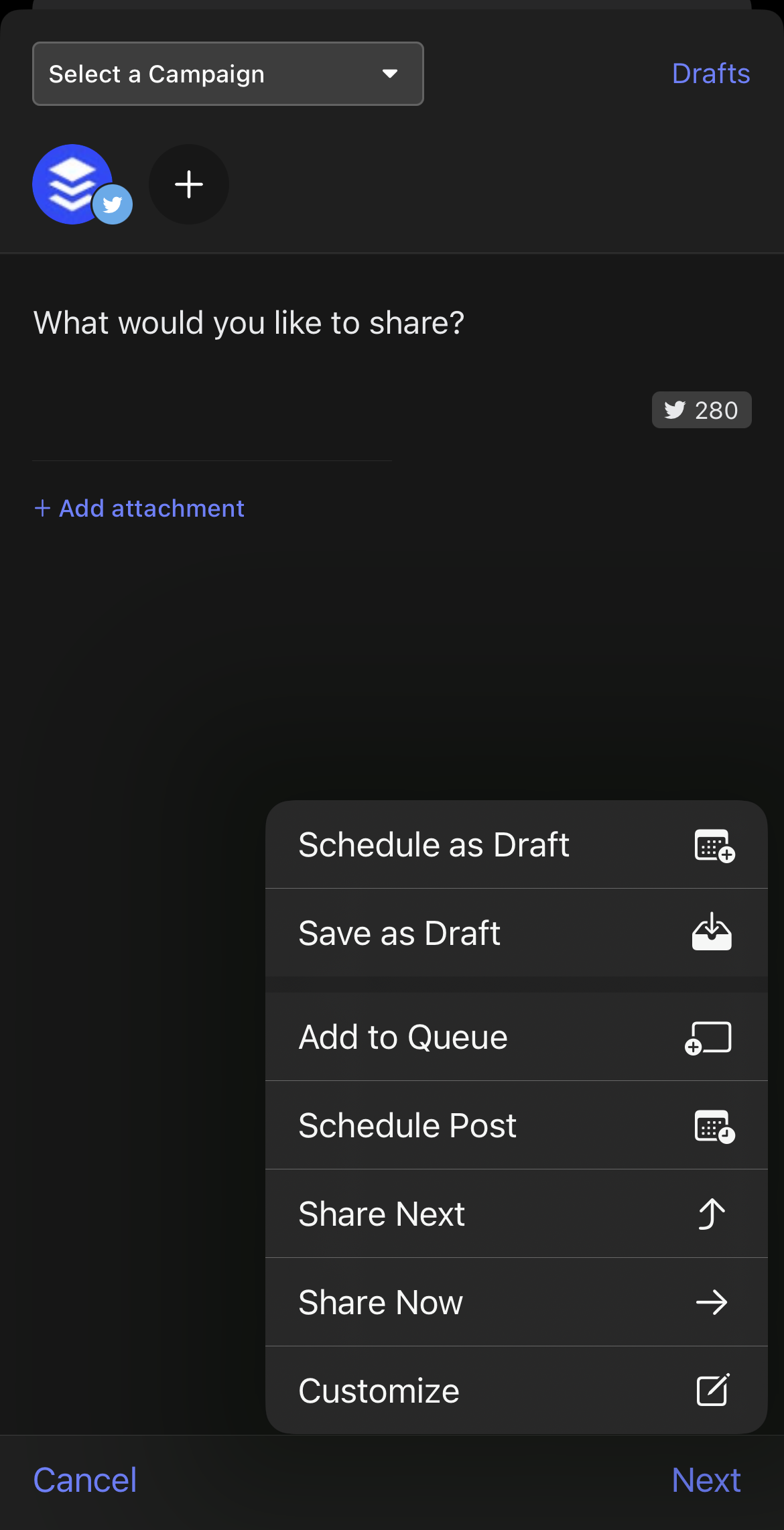
Task: Tap the inbox tray Save as Draft icon
Action: (x=712, y=932)
